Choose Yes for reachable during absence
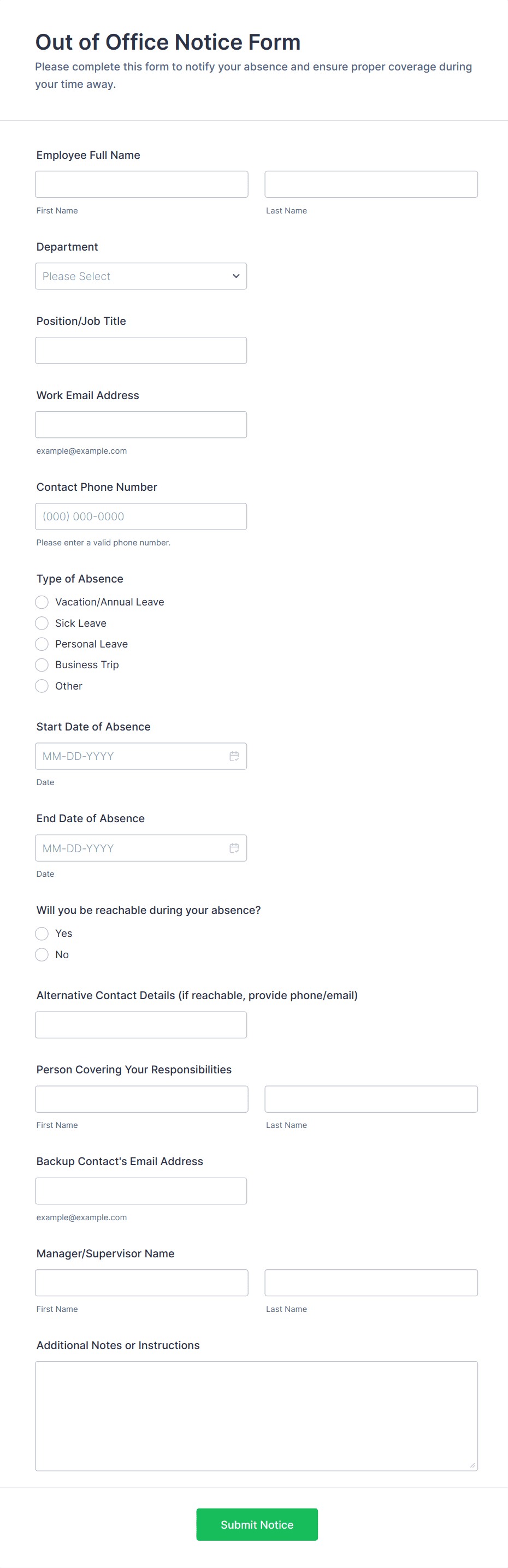This screenshot has height=1568, width=508. pyautogui.click(x=42, y=934)
